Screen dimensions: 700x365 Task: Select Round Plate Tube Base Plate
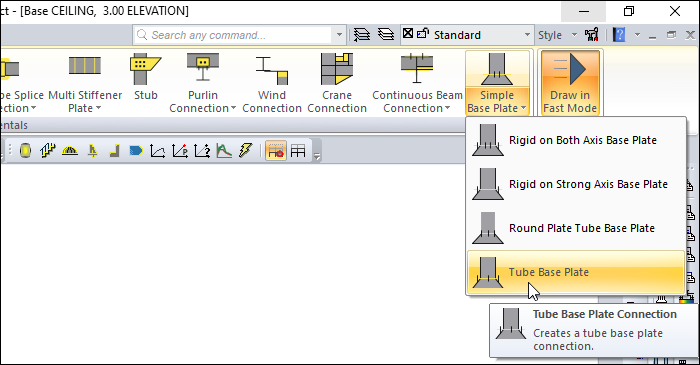576,228
